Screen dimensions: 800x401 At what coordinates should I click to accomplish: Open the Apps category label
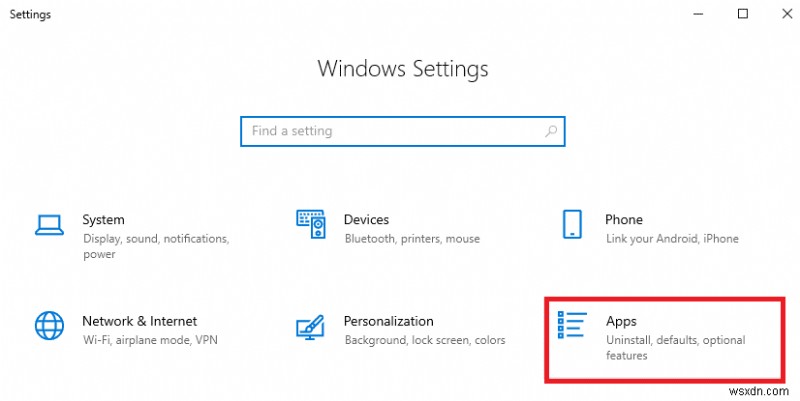621,322
